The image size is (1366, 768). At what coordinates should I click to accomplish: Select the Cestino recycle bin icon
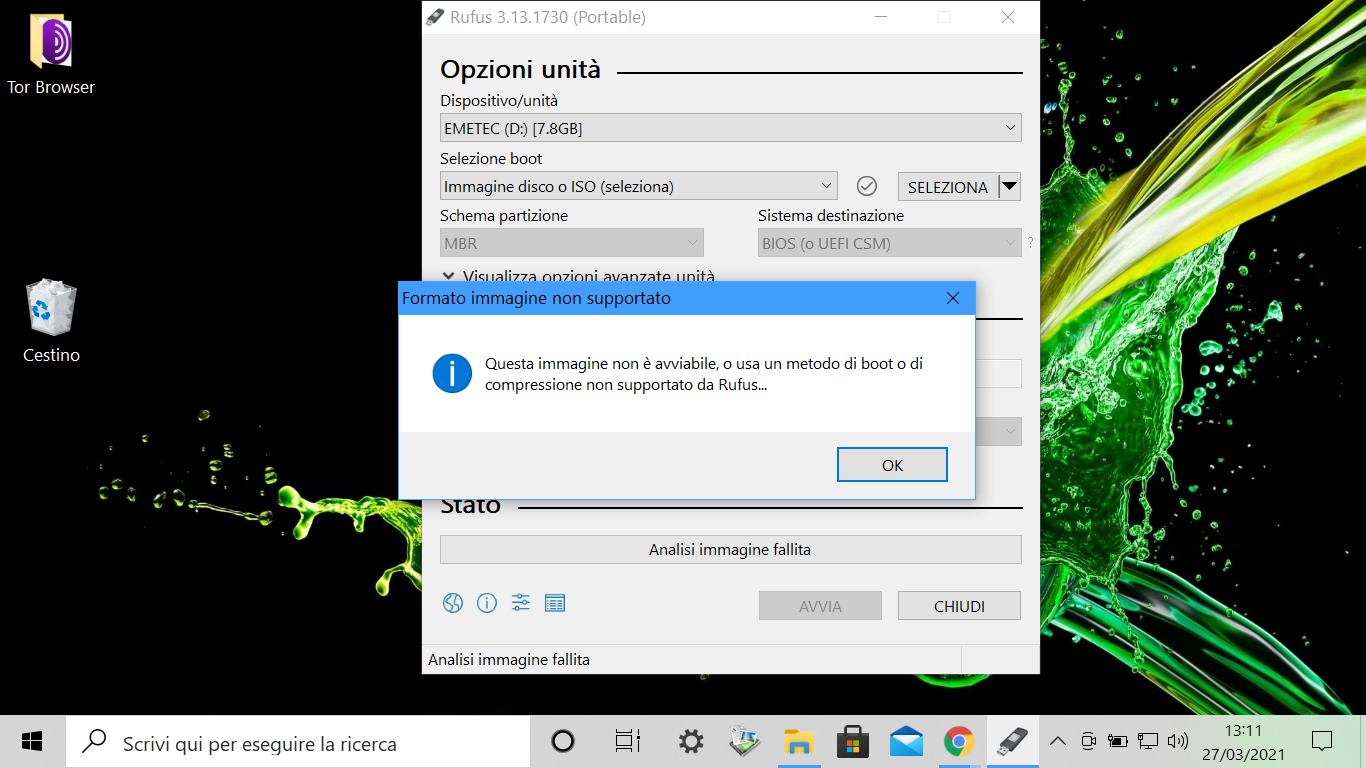click(51, 322)
